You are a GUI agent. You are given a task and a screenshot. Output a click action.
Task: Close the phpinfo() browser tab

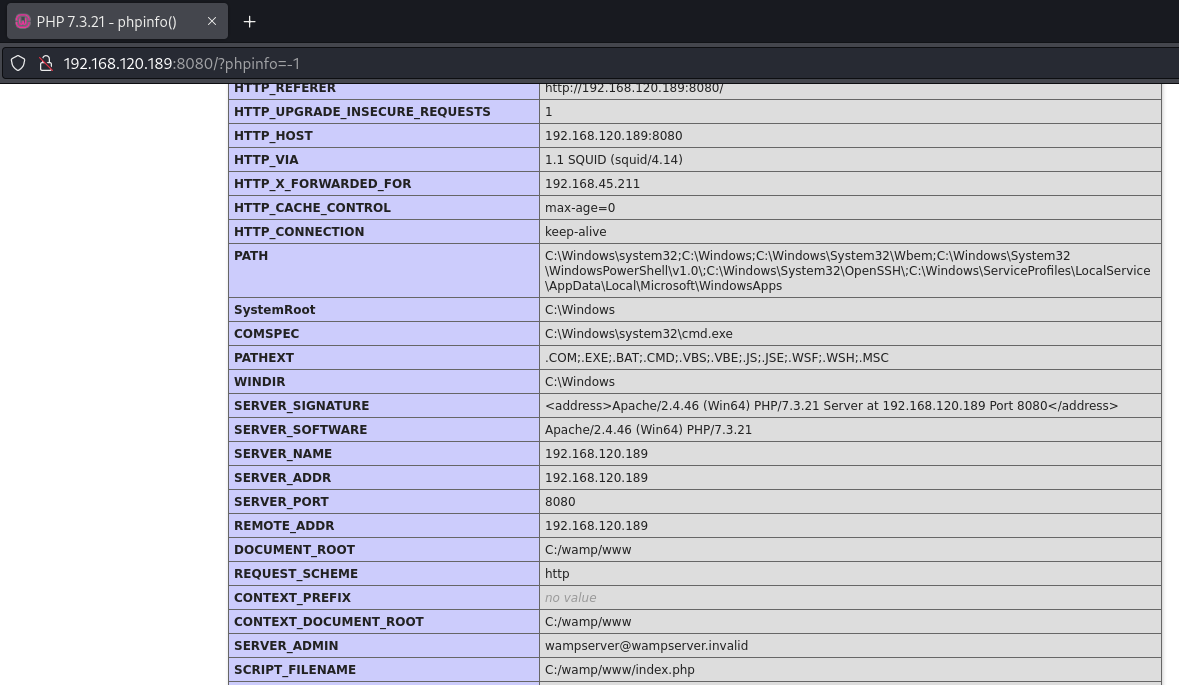click(x=212, y=21)
